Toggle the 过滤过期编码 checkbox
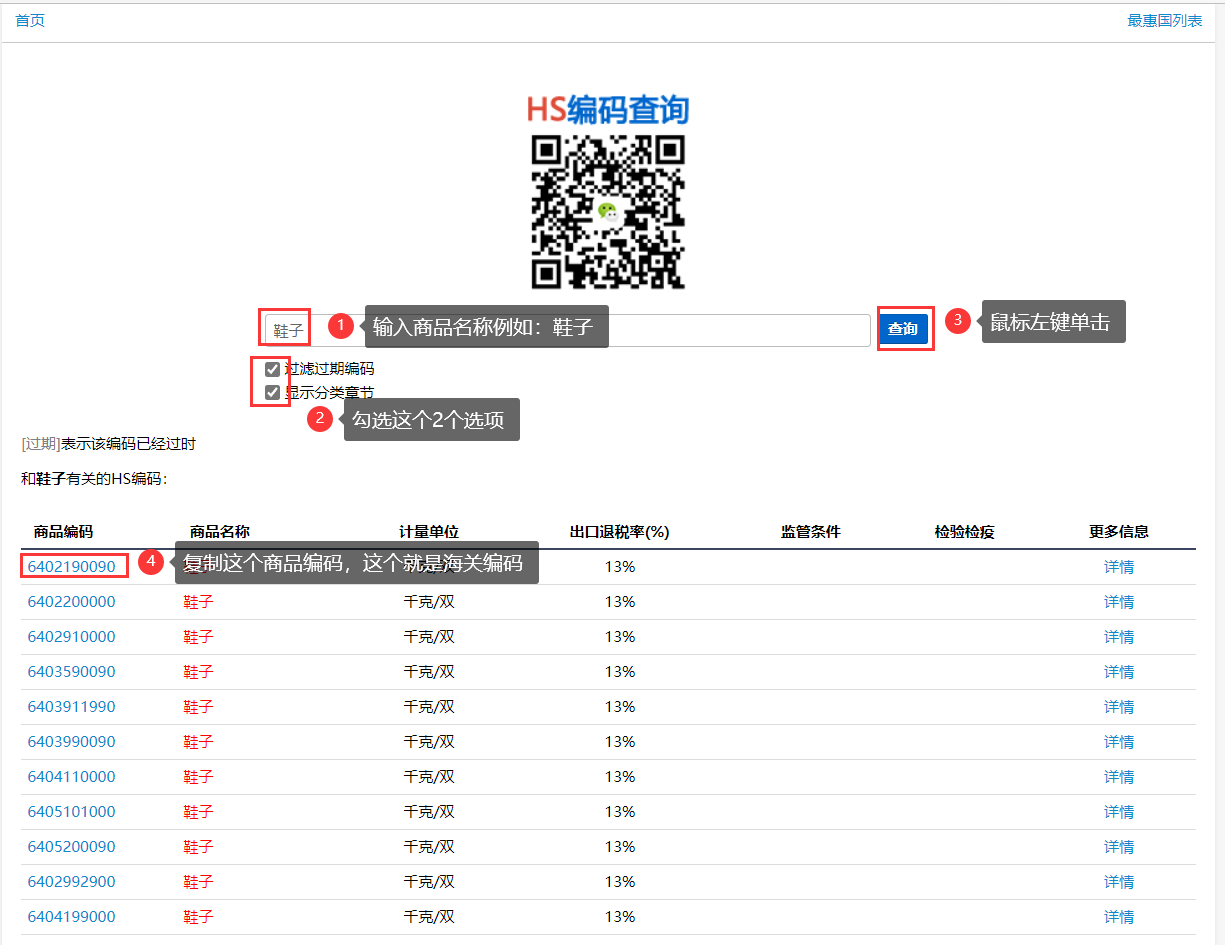Image resolution: width=1225 pixels, height=945 pixels. 272,369
